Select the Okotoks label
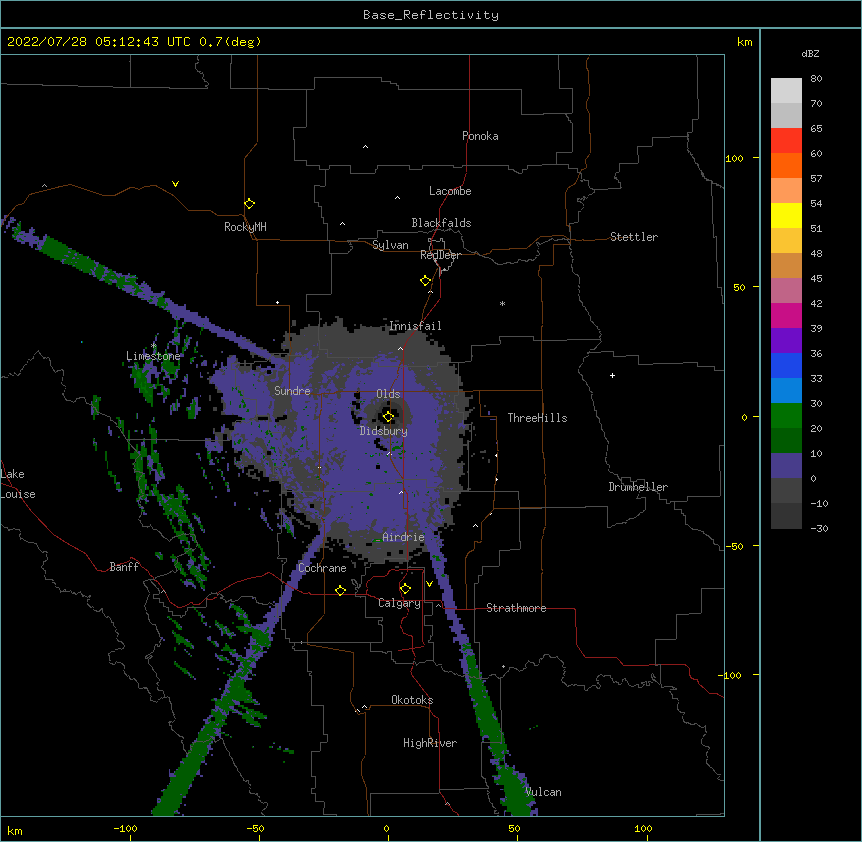 pyautogui.click(x=412, y=700)
